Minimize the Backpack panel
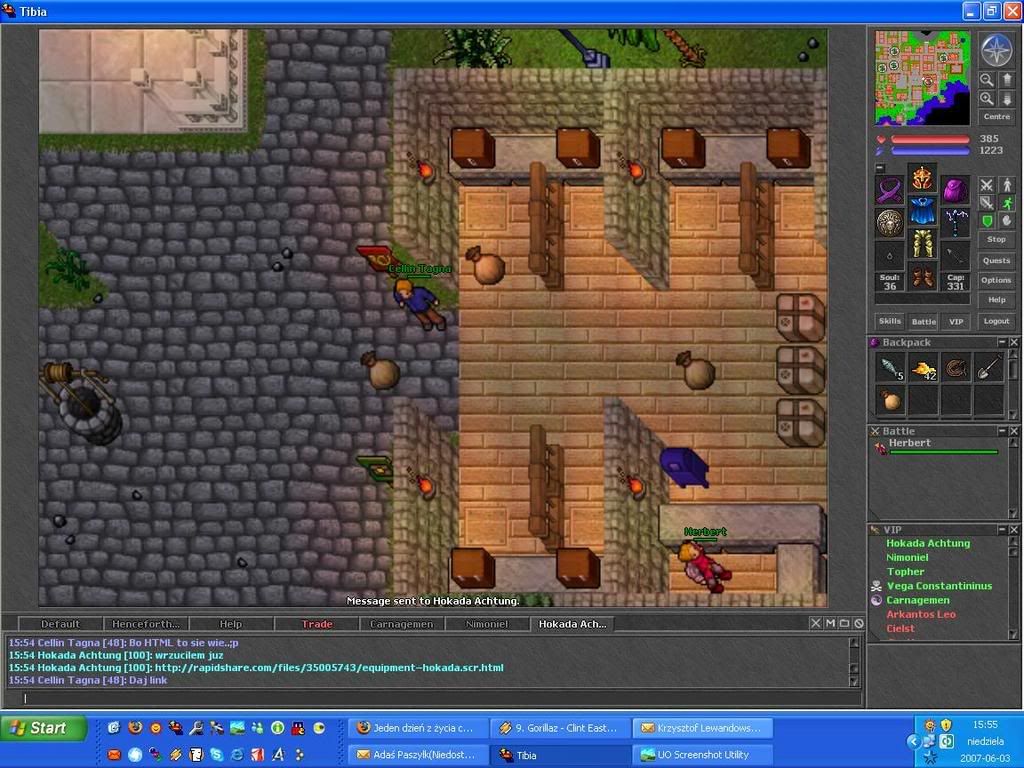Screen dimensions: 1024x768 [1002, 342]
